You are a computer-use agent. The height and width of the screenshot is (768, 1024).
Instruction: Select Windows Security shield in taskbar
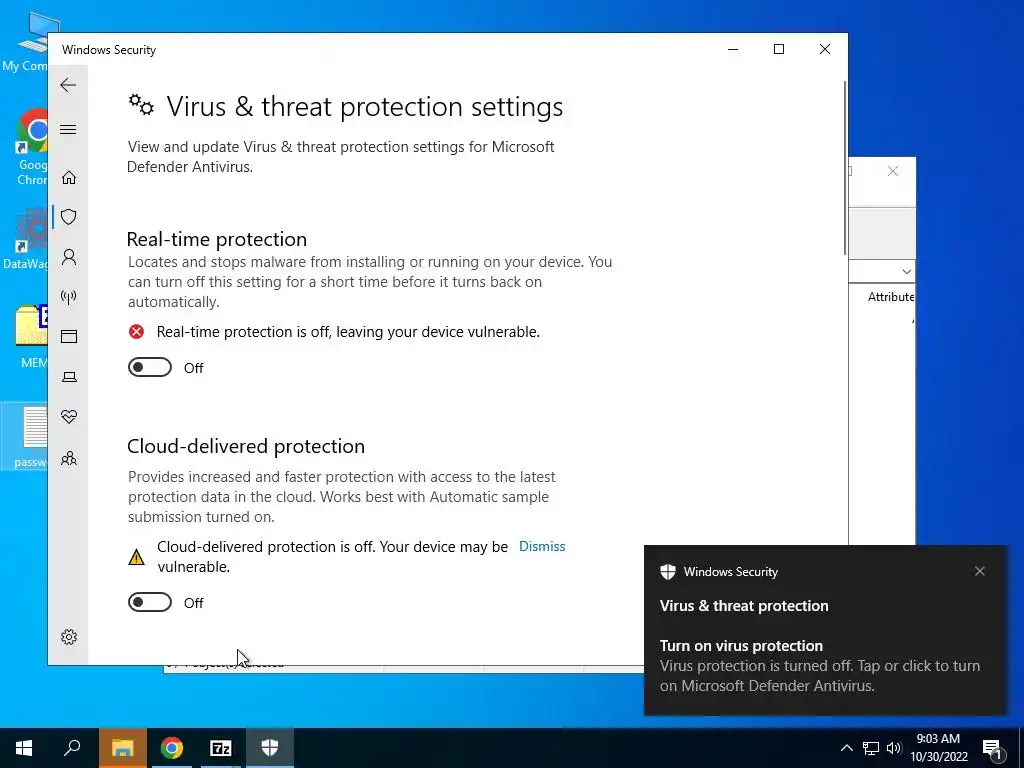coord(270,748)
